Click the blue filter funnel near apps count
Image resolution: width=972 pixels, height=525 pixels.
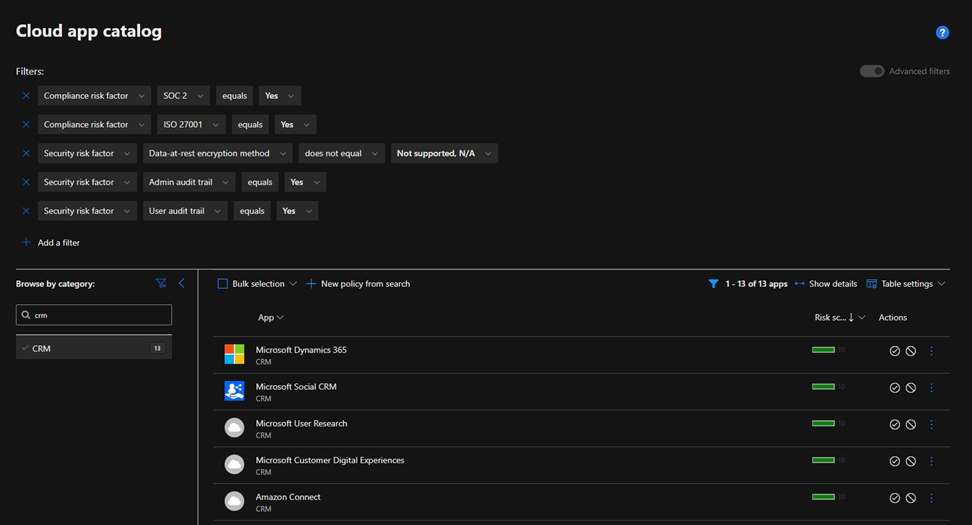click(714, 284)
